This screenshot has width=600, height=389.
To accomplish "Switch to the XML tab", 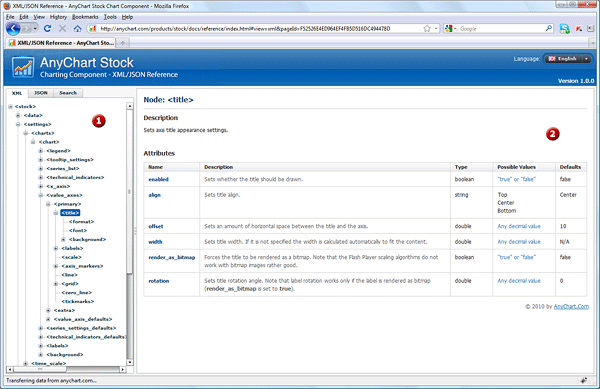I will pyautogui.click(x=17, y=93).
